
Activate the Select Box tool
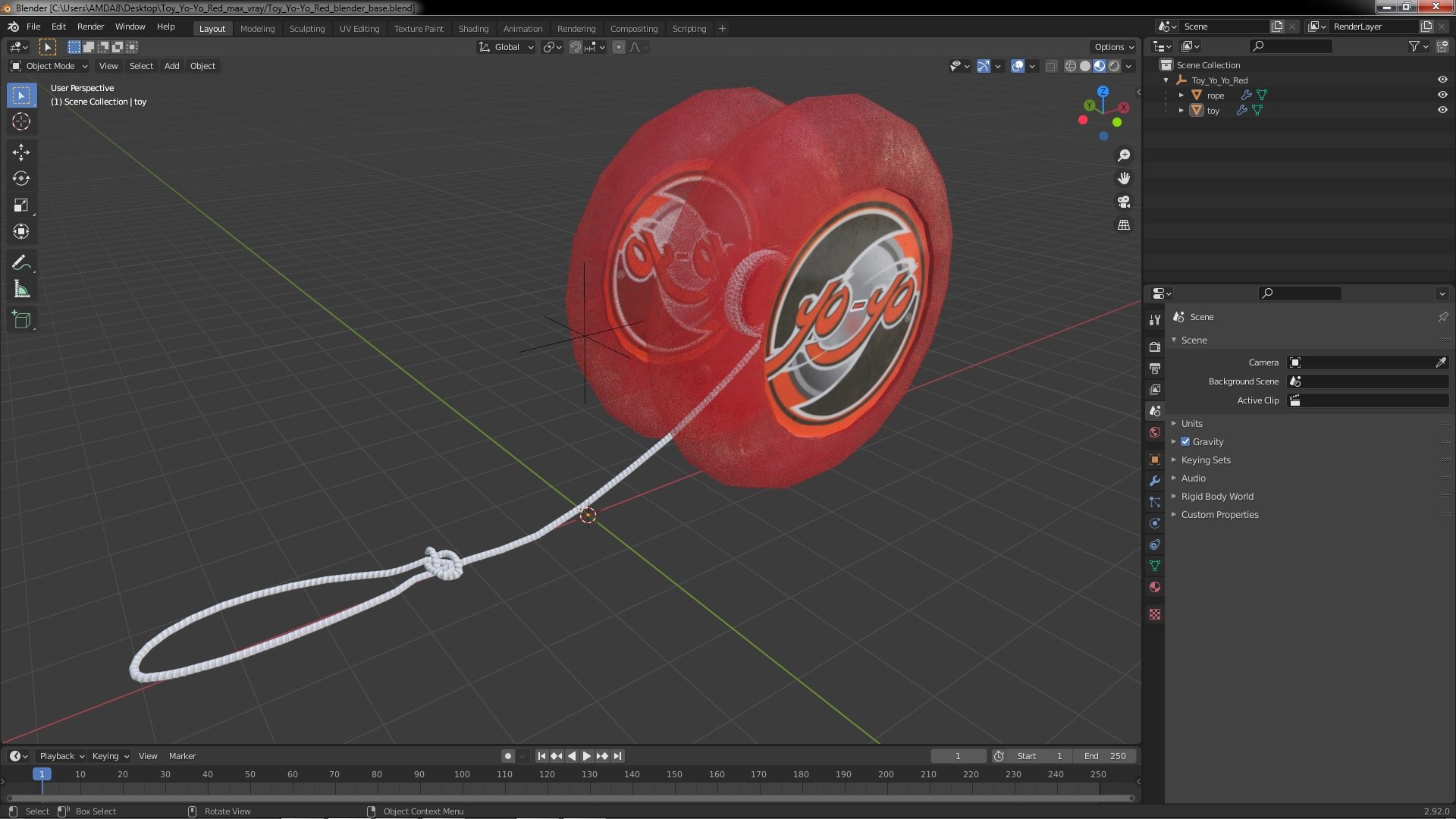coord(21,96)
